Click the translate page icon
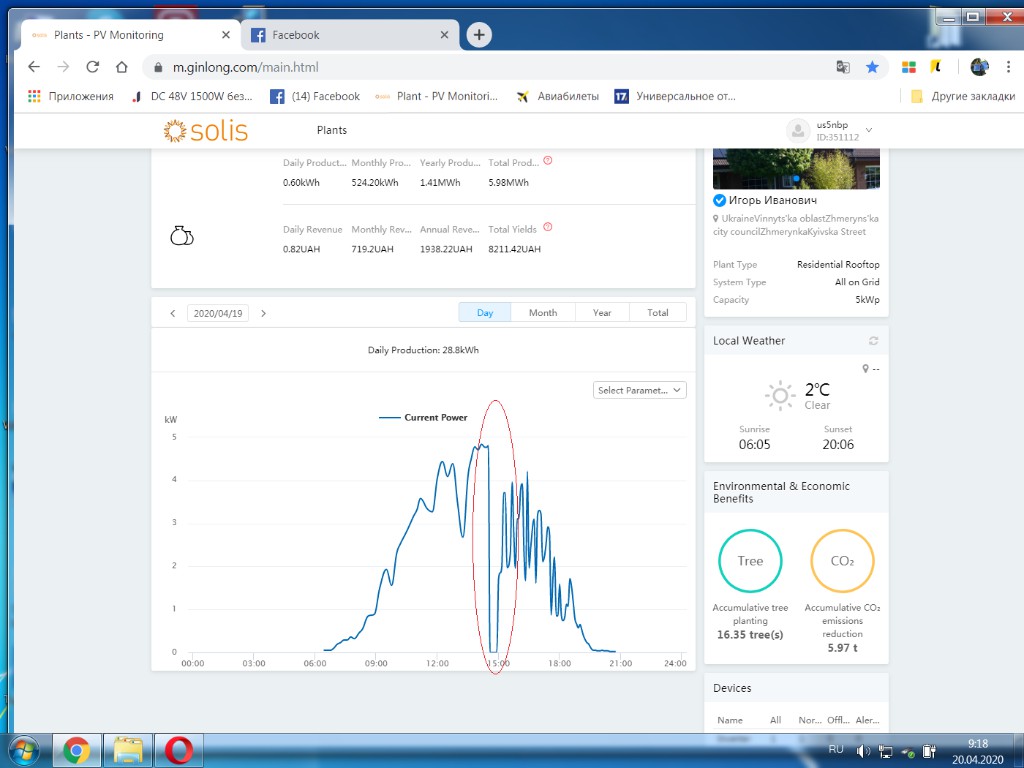 click(x=843, y=67)
